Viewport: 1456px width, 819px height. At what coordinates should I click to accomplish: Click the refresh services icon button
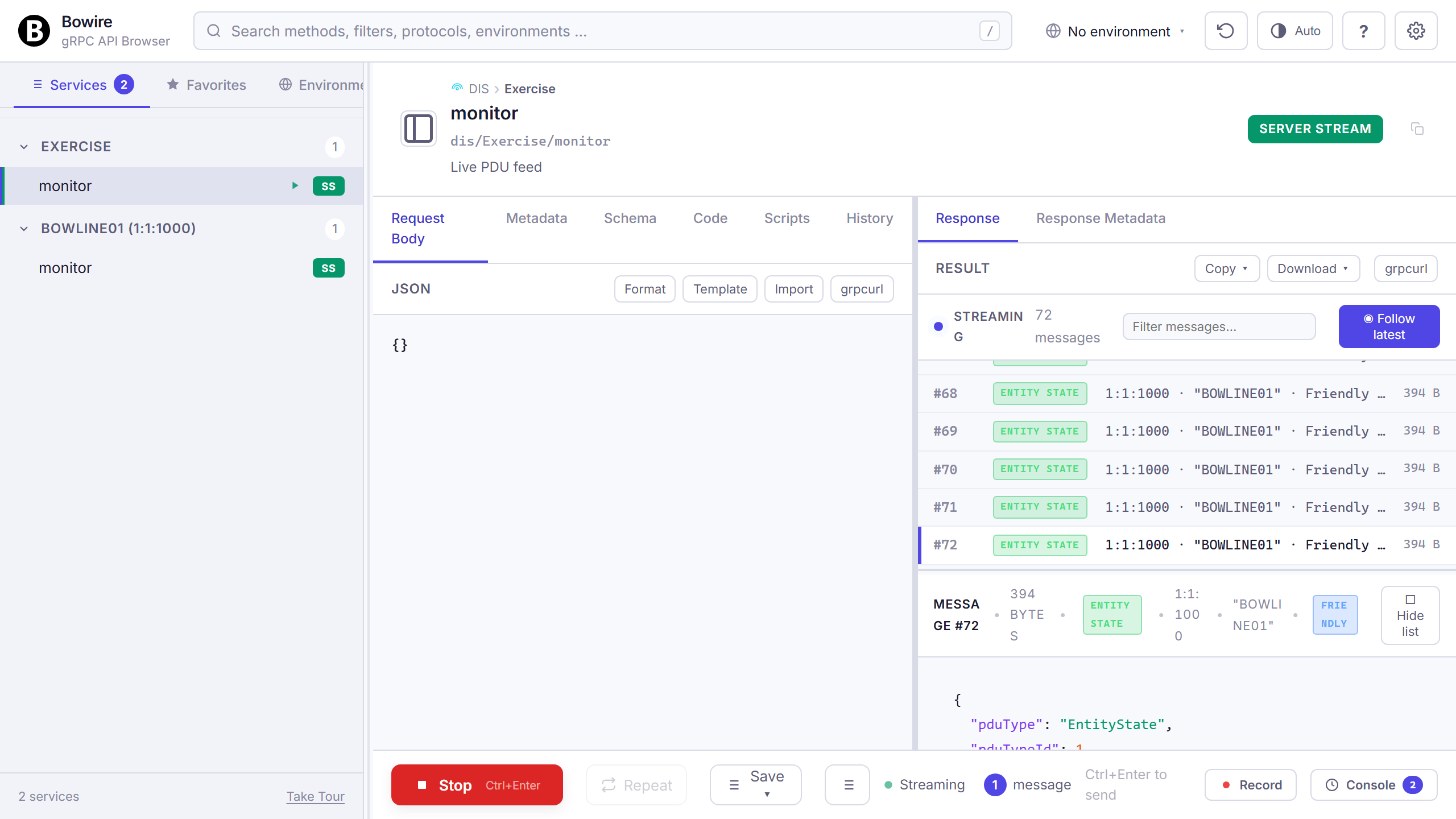1226,31
